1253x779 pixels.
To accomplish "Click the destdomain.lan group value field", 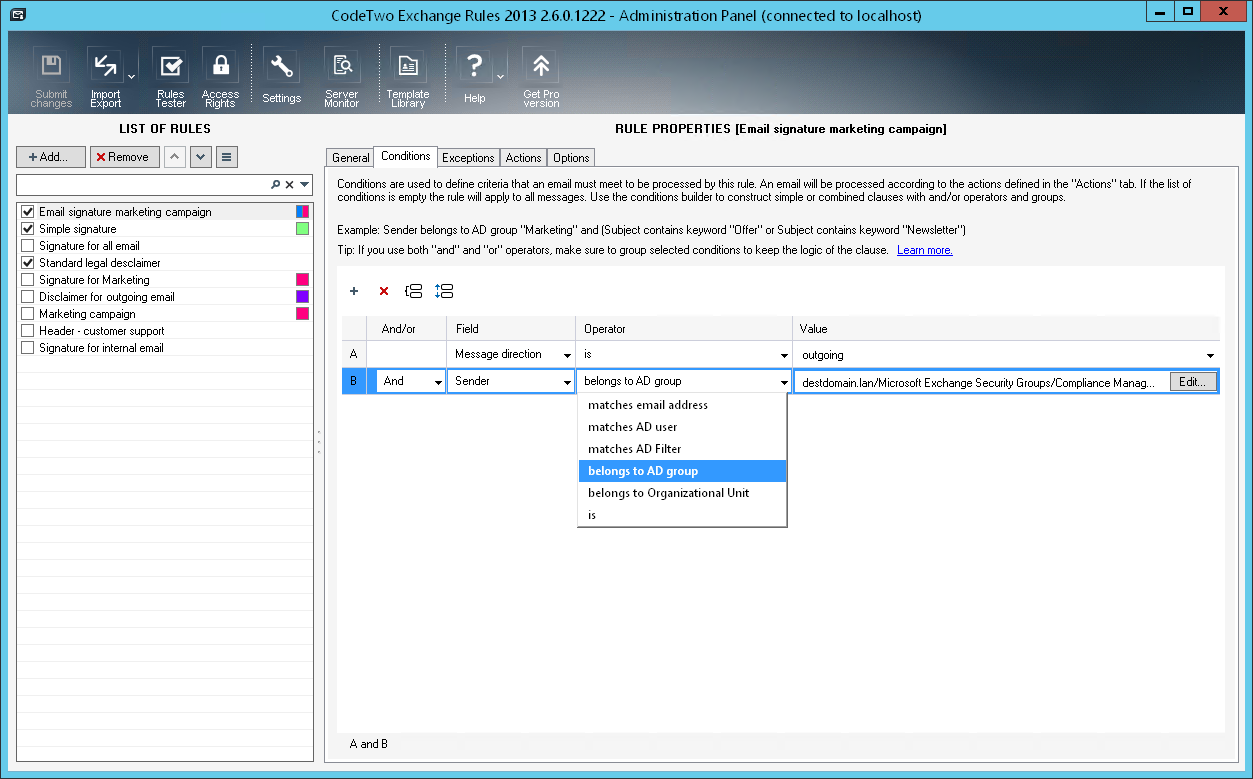I will click(982, 381).
